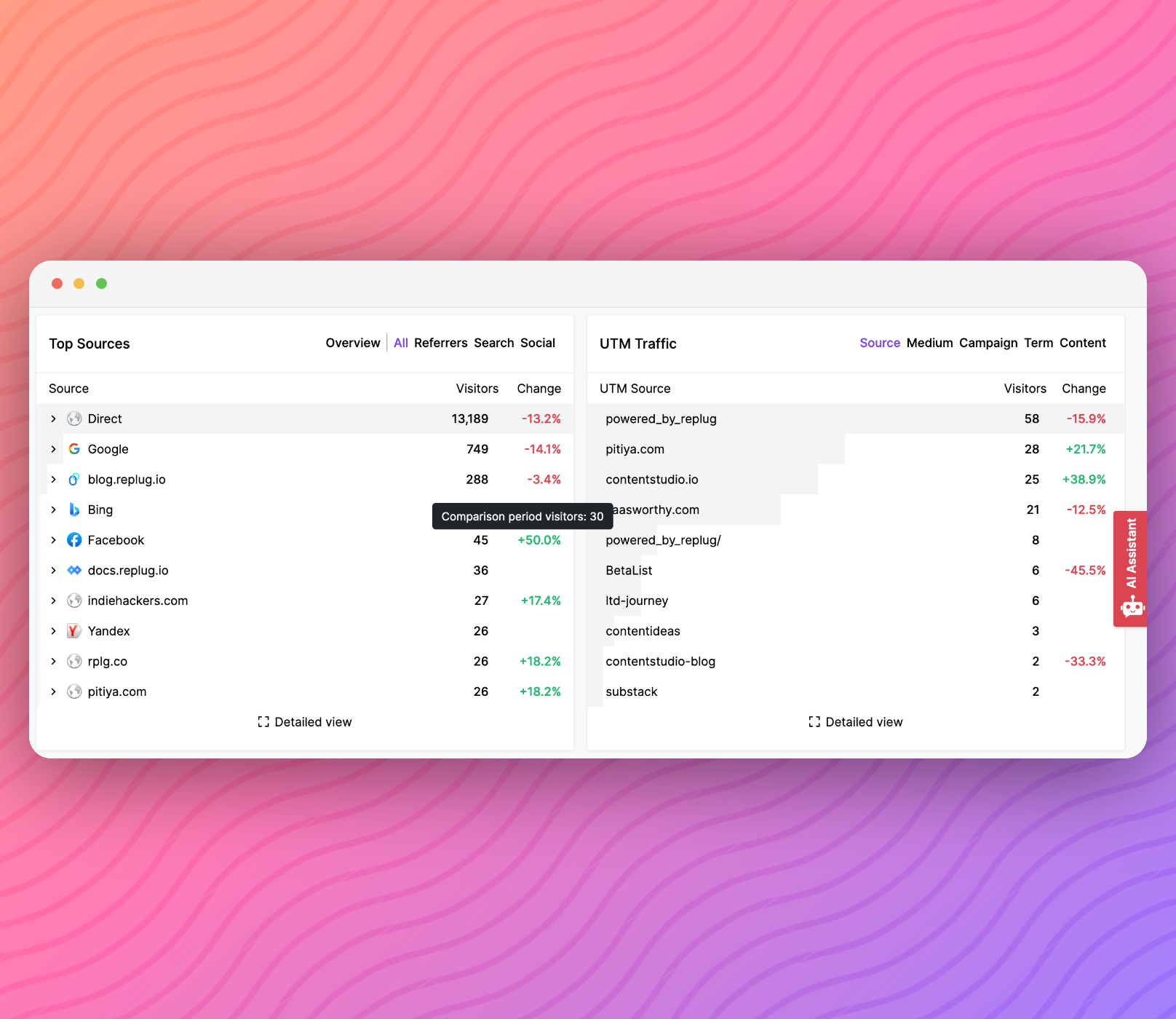Click the Direct source globe icon
Screen dimensions: 1176x1019
coord(74,419)
